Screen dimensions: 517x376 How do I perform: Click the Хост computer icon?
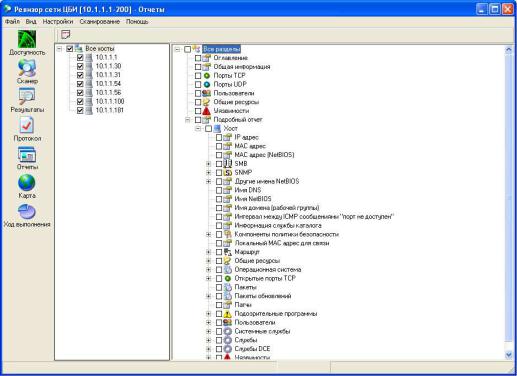tap(217, 128)
